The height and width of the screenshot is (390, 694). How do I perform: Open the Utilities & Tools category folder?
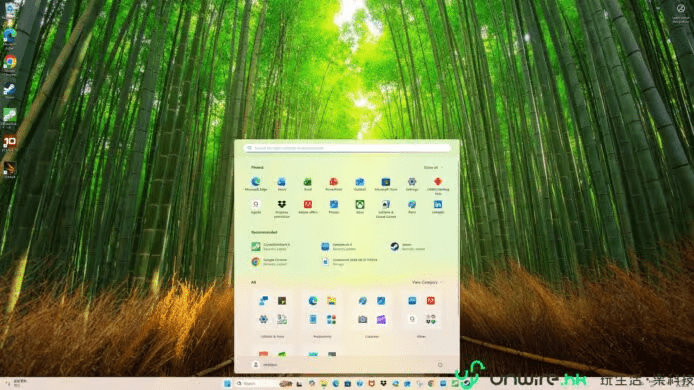(x=273, y=314)
